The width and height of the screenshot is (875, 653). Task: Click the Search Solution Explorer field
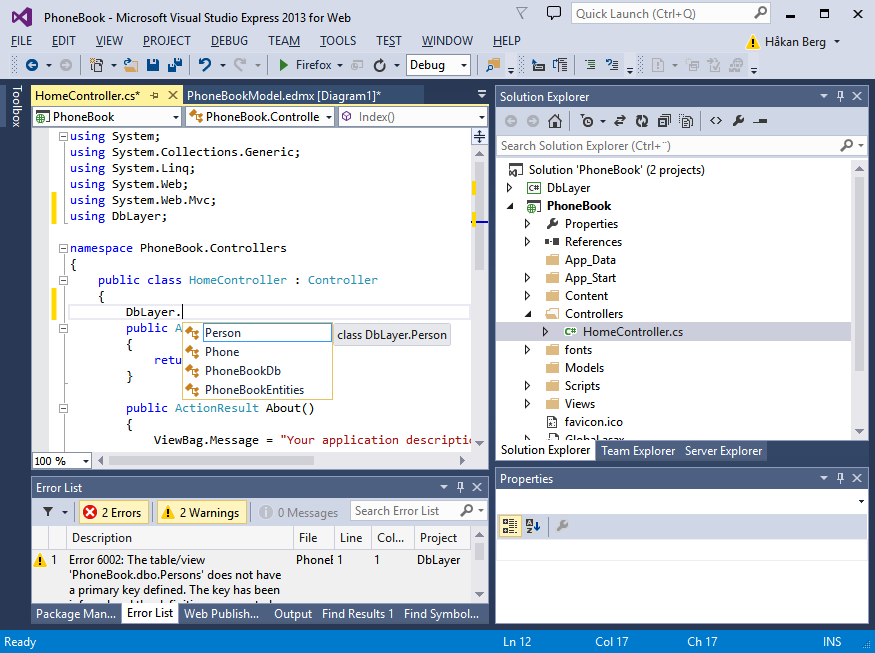[681, 146]
